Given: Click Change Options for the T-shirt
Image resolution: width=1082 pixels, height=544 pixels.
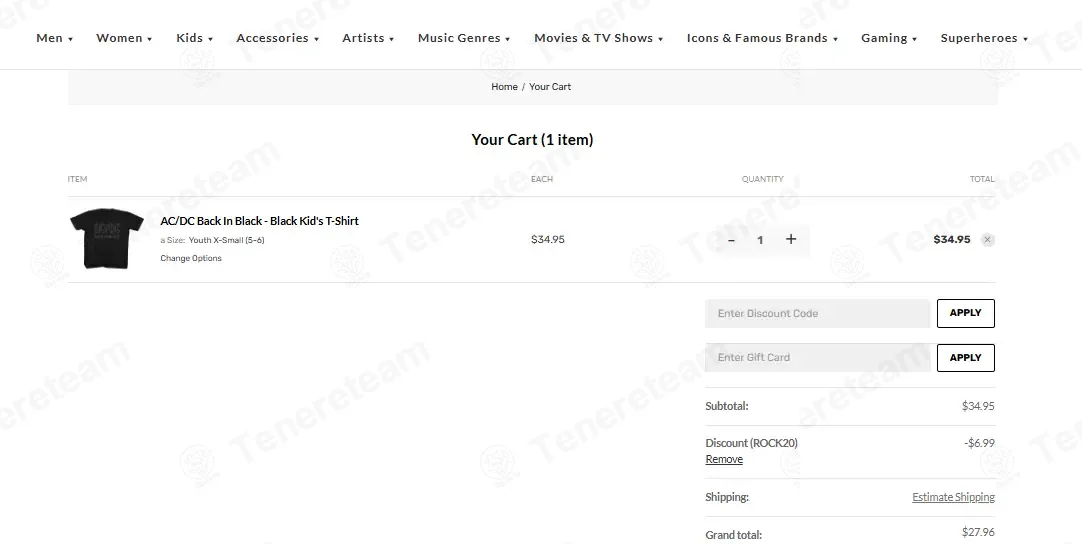Looking at the screenshot, I should coord(191,258).
